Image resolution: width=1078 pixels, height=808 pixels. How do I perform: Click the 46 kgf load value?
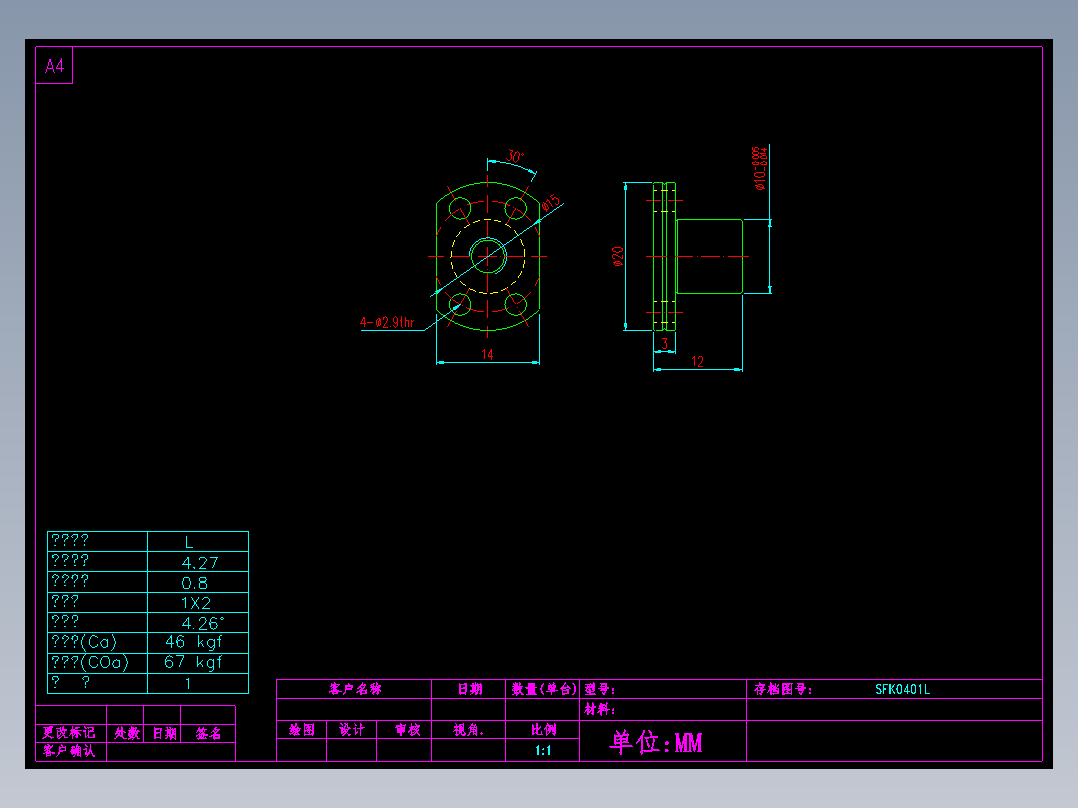pos(194,642)
